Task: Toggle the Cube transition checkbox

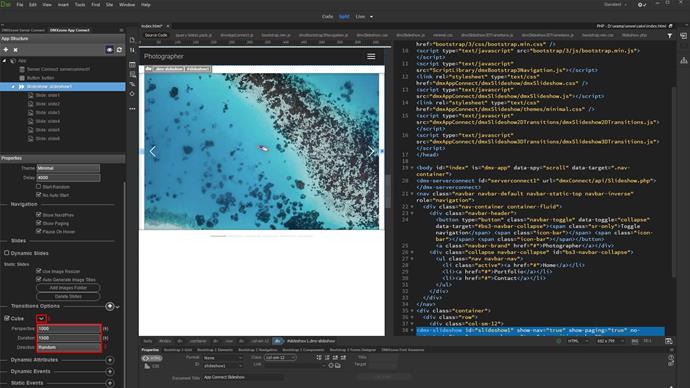Action: [7, 318]
